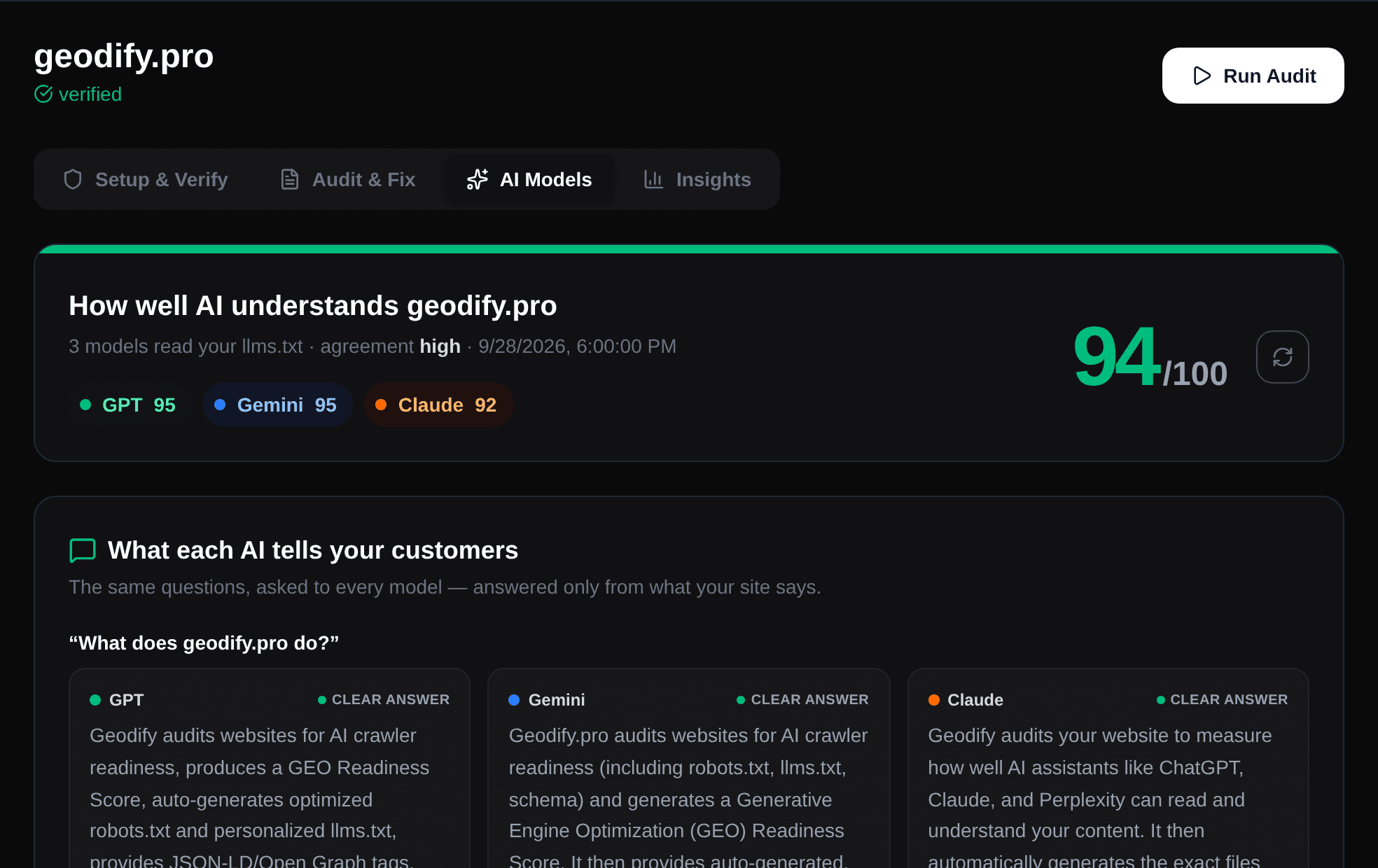Screen dimensions: 1378x868
Task: Click the shield icon for Setup & Verify
Action: click(73, 179)
